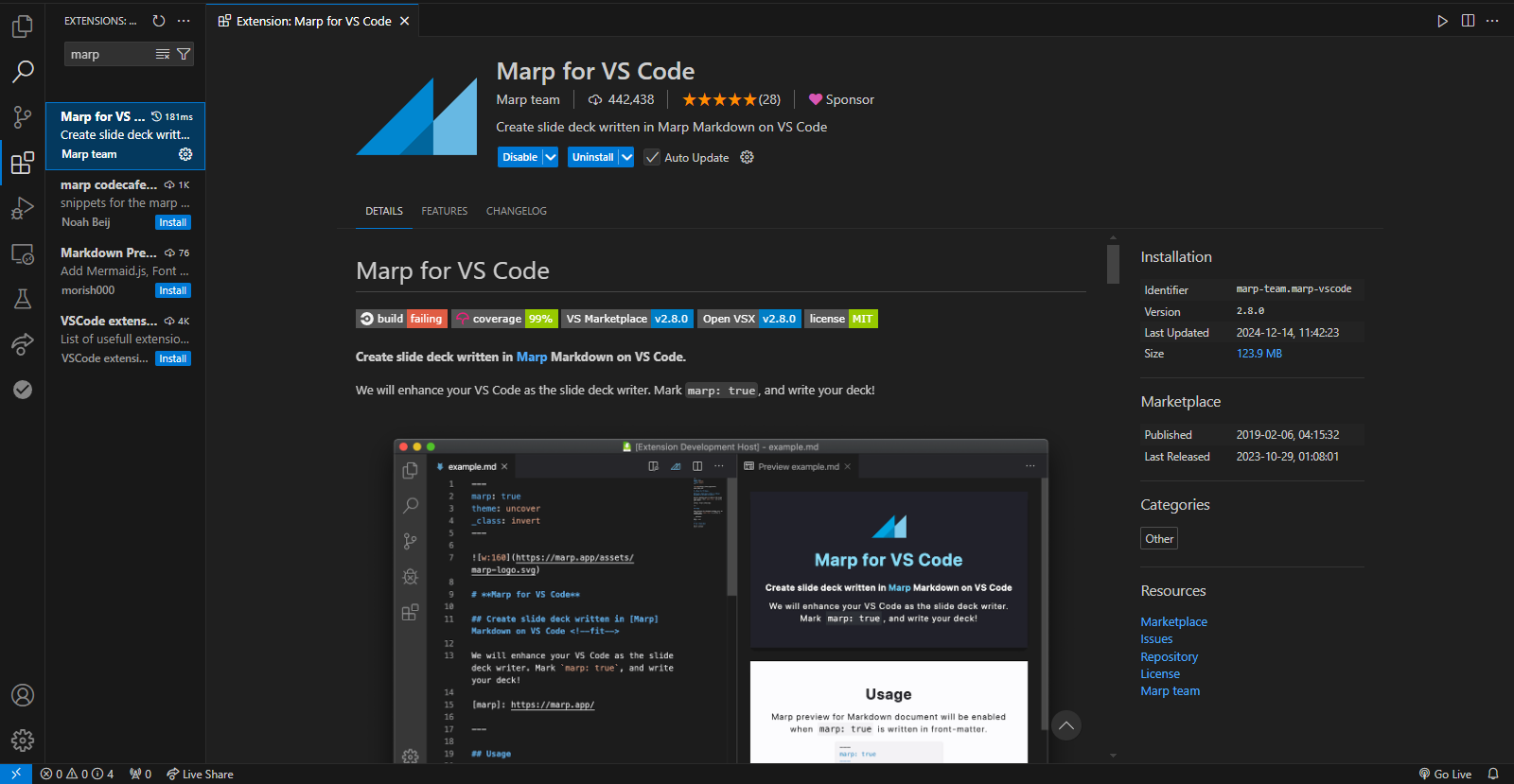Open the Sponsor heart link
This screenshot has height=784, width=1514.
click(x=841, y=99)
